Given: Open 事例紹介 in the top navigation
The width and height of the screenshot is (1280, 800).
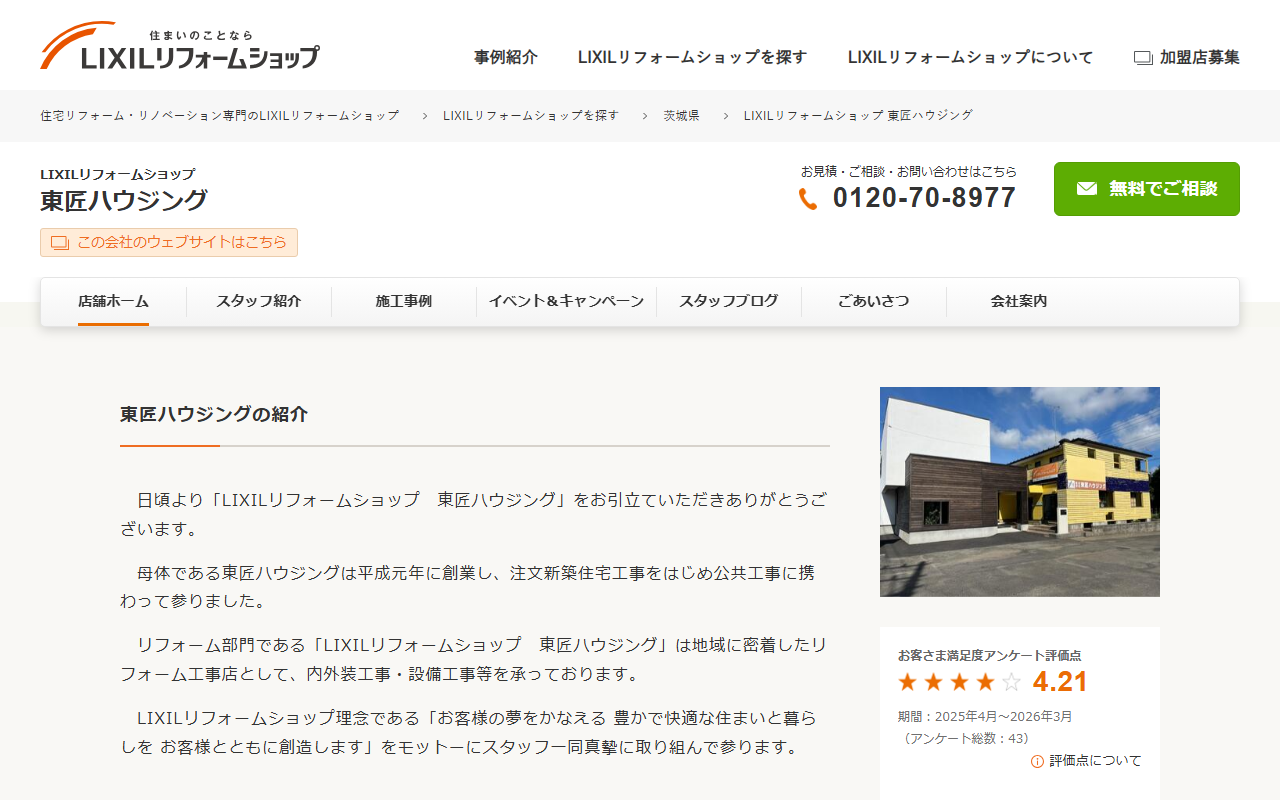Looking at the screenshot, I should tap(506, 57).
